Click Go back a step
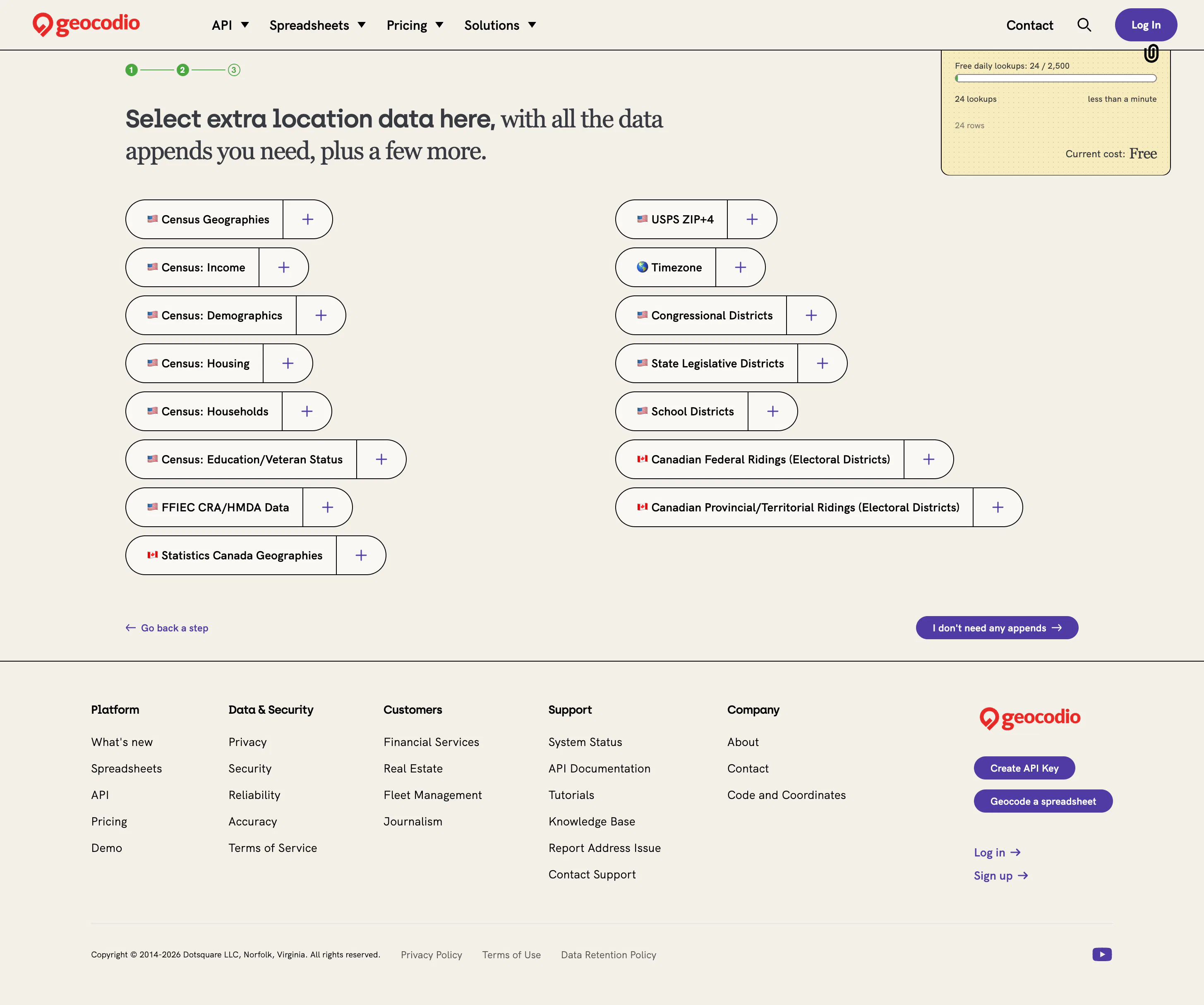Screen dimensions: 1204x1005 (167, 628)
